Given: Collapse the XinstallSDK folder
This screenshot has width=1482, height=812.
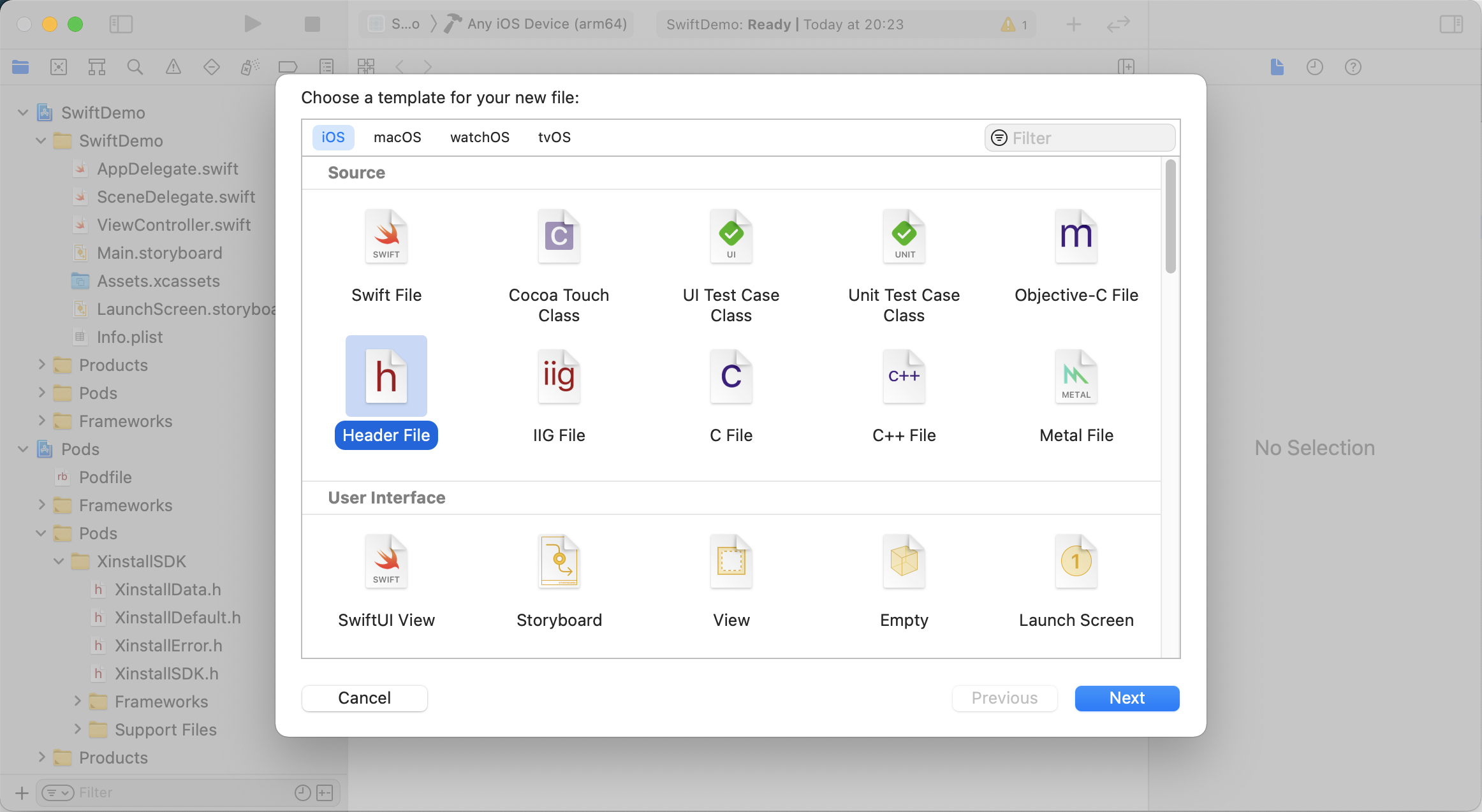Looking at the screenshot, I should click(x=59, y=562).
